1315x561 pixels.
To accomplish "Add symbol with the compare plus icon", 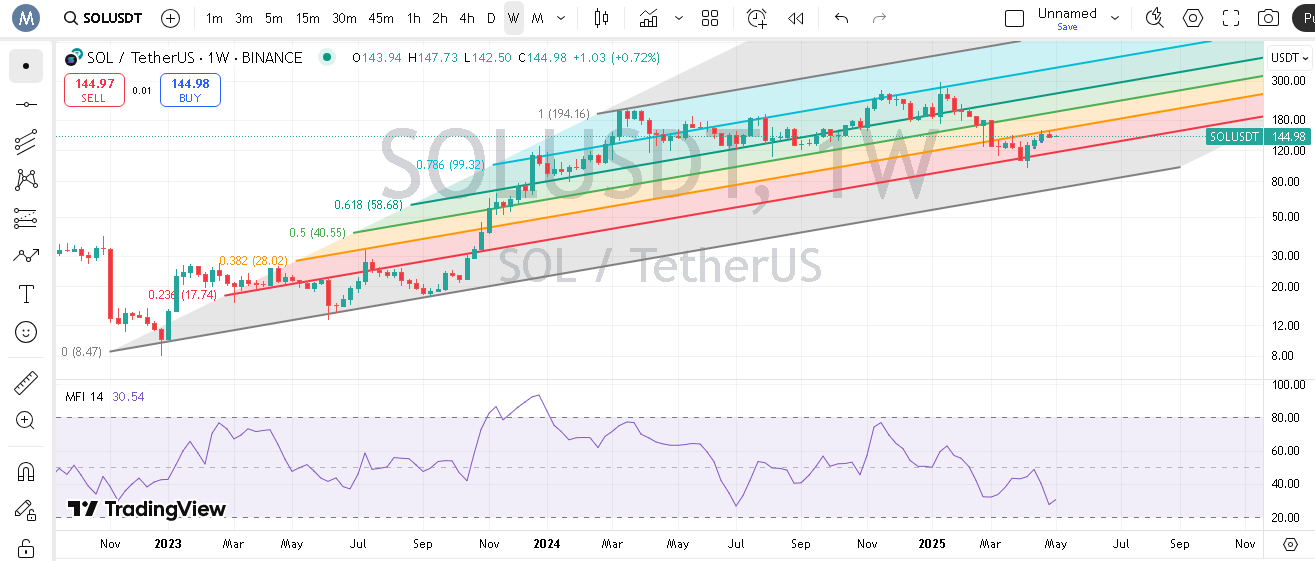I will [171, 18].
